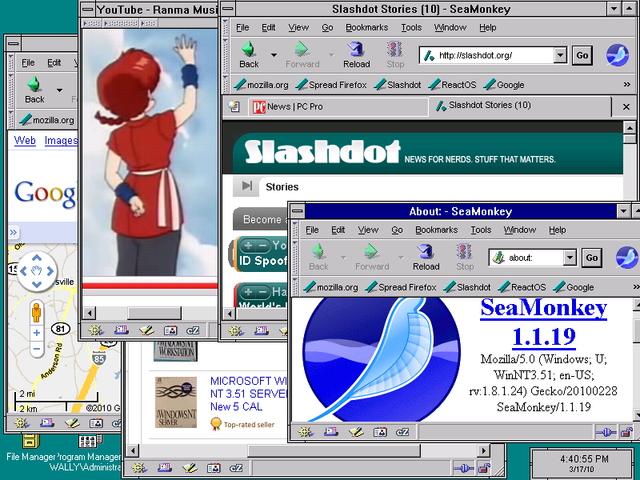Open URL dropdown next to about: field

[x=570, y=258]
